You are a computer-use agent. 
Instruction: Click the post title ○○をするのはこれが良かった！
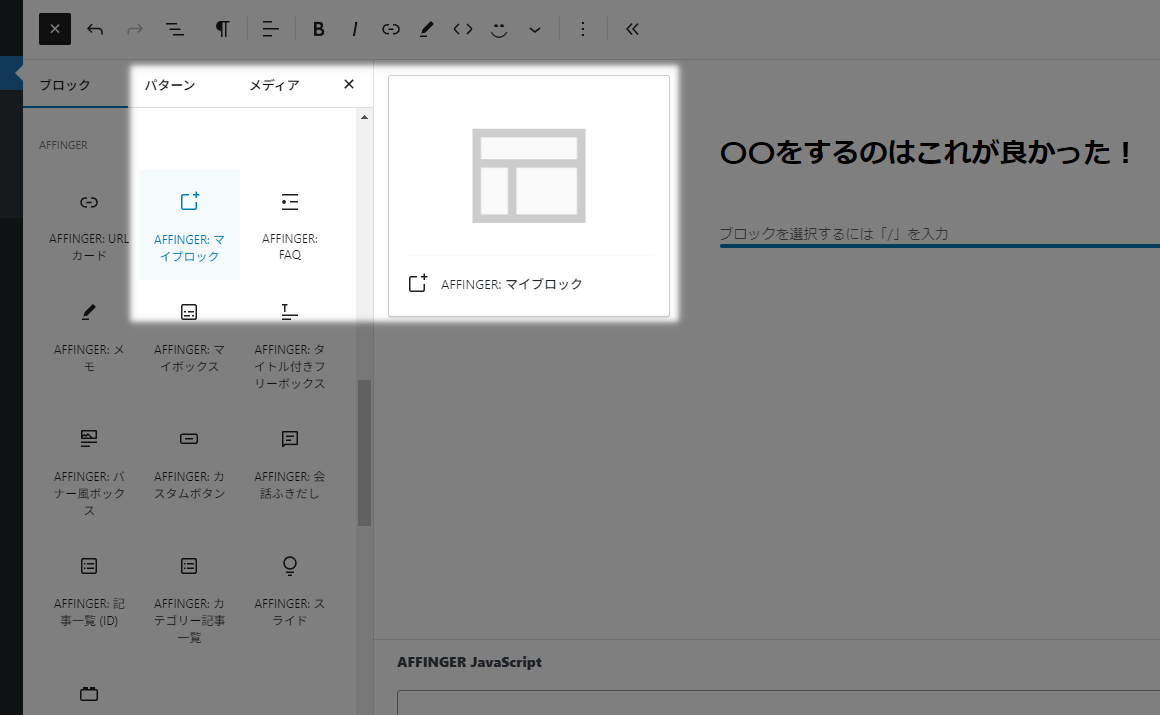click(x=926, y=152)
